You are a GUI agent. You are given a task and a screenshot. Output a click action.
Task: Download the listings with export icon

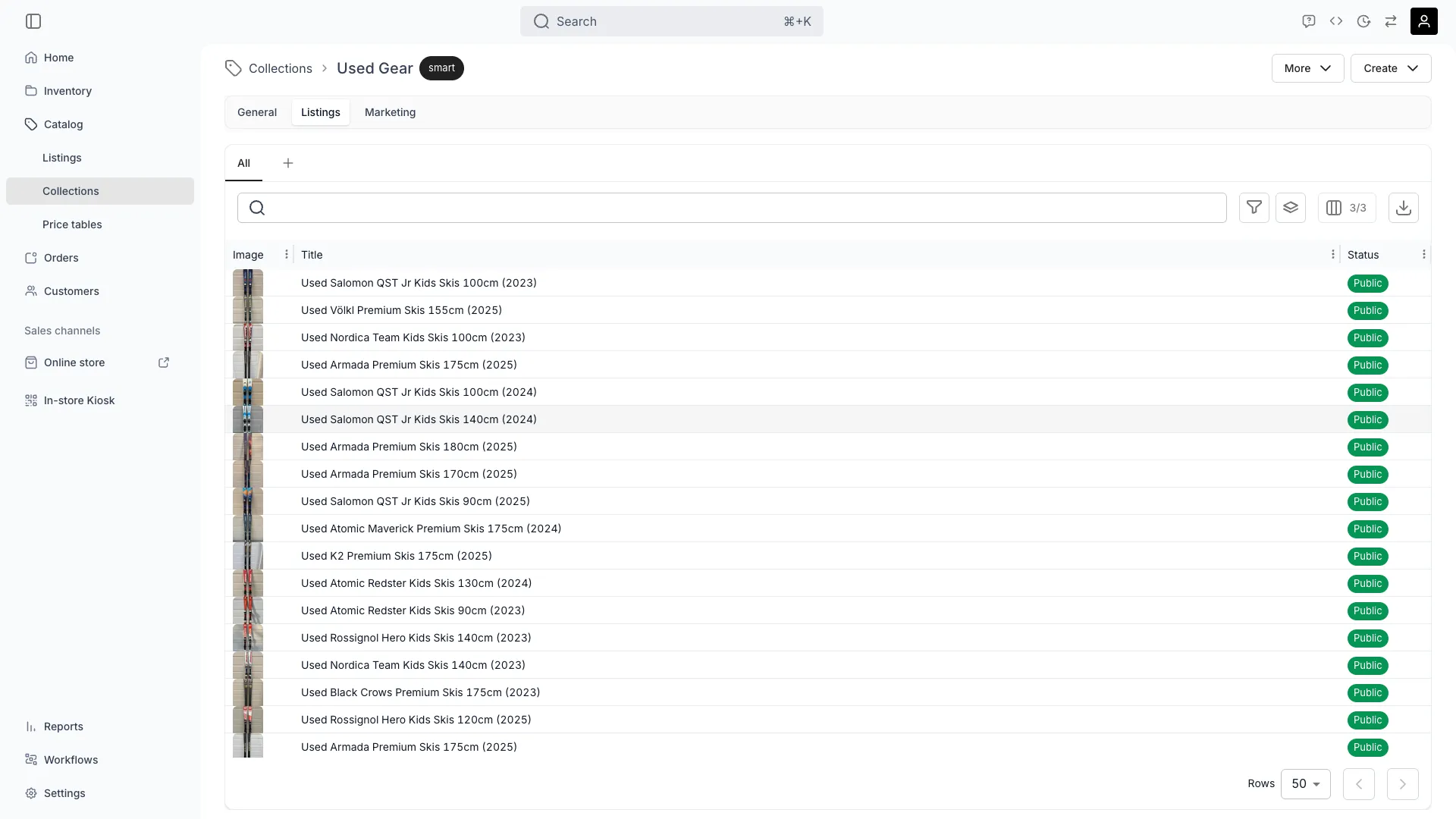pyautogui.click(x=1403, y=208)
